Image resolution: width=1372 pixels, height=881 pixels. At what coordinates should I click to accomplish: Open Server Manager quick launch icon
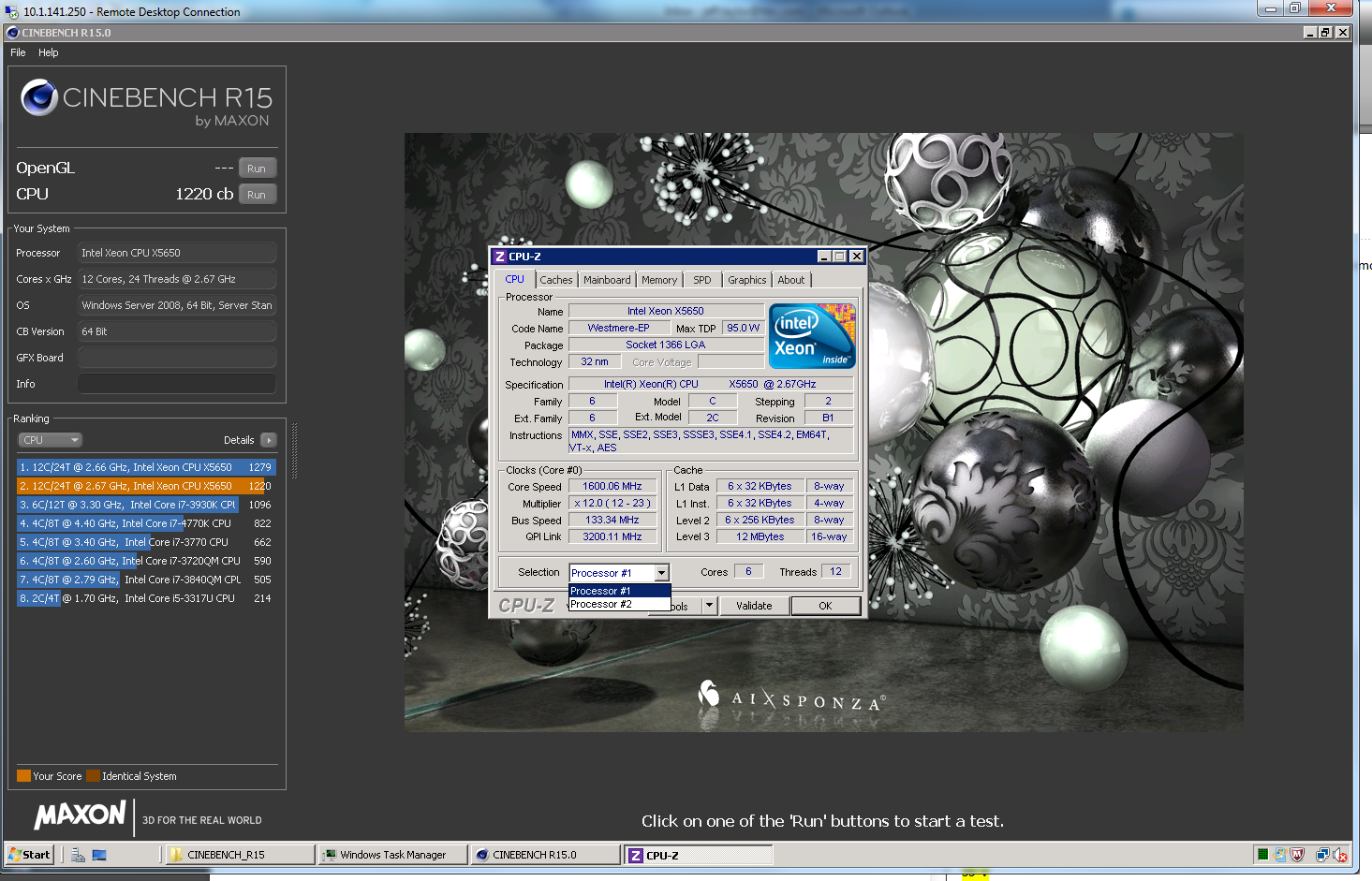79,855
